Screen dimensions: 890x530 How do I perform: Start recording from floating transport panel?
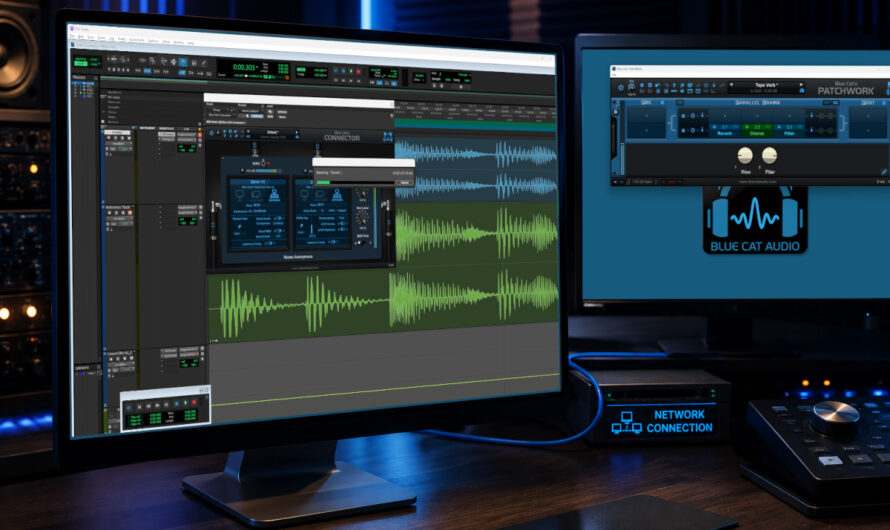tap(194, 402)
